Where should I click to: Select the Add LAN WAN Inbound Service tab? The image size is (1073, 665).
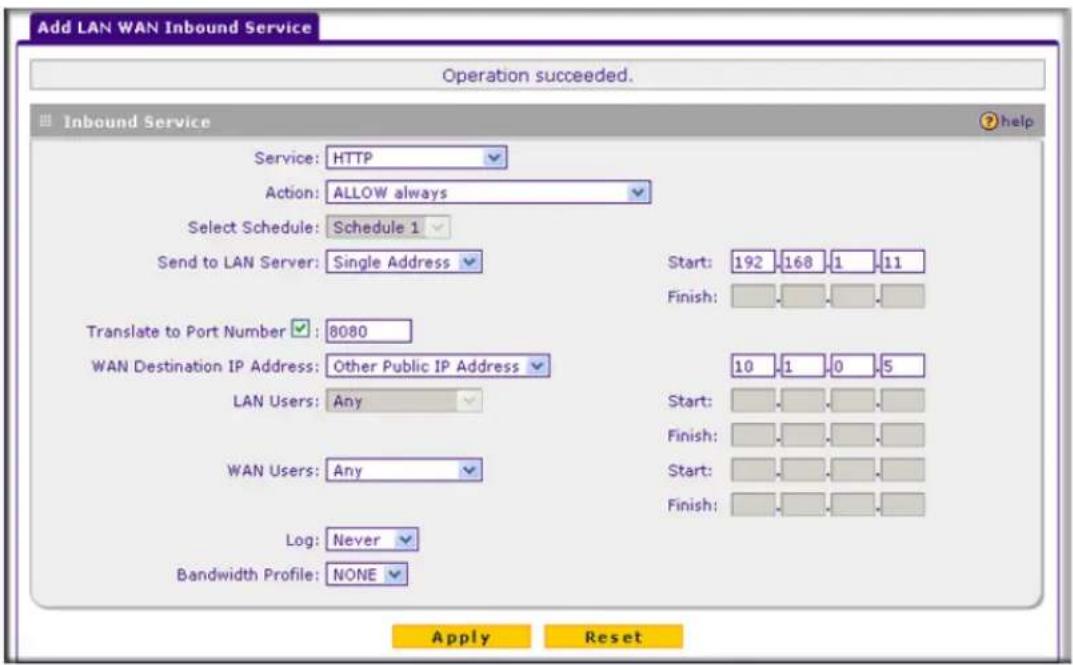click(174, 27)
